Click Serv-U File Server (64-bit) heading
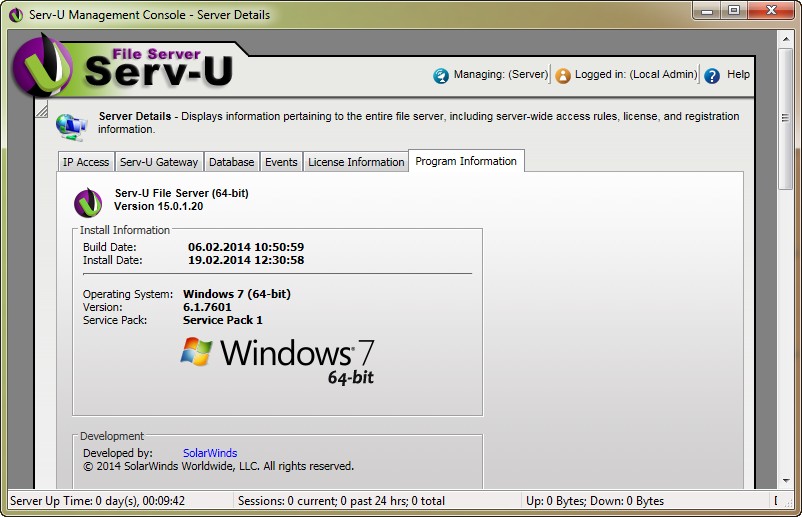The width and height of the screenshot is (802, 517). [182, 193]
